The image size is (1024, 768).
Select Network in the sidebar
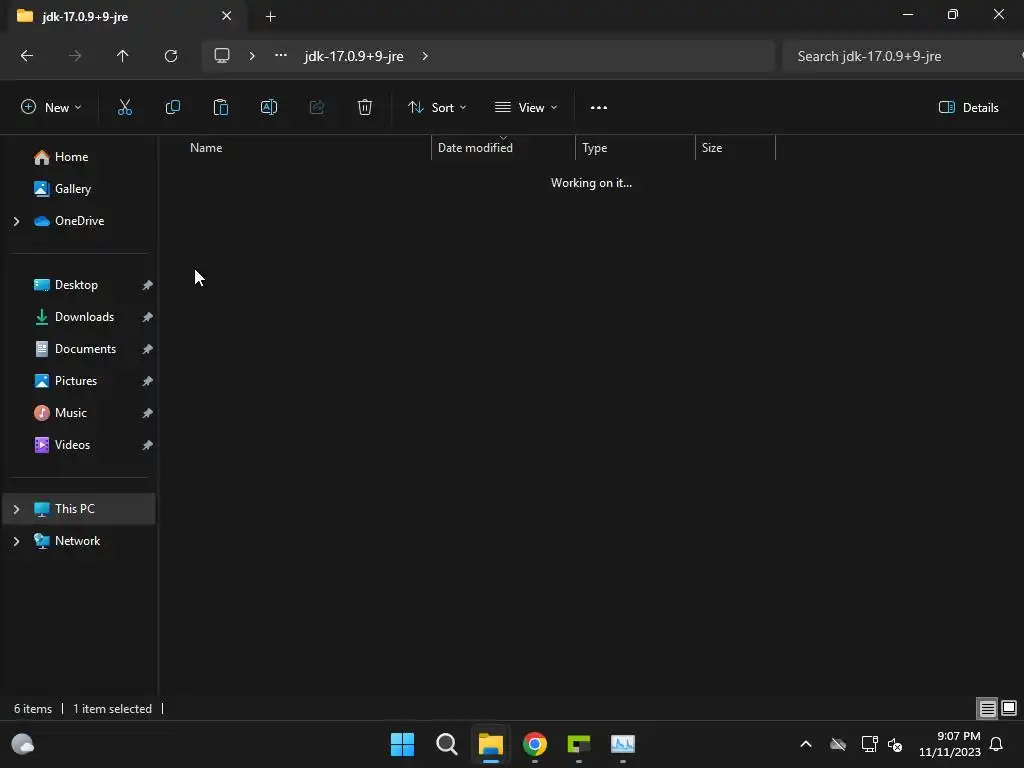click(77, 541)
